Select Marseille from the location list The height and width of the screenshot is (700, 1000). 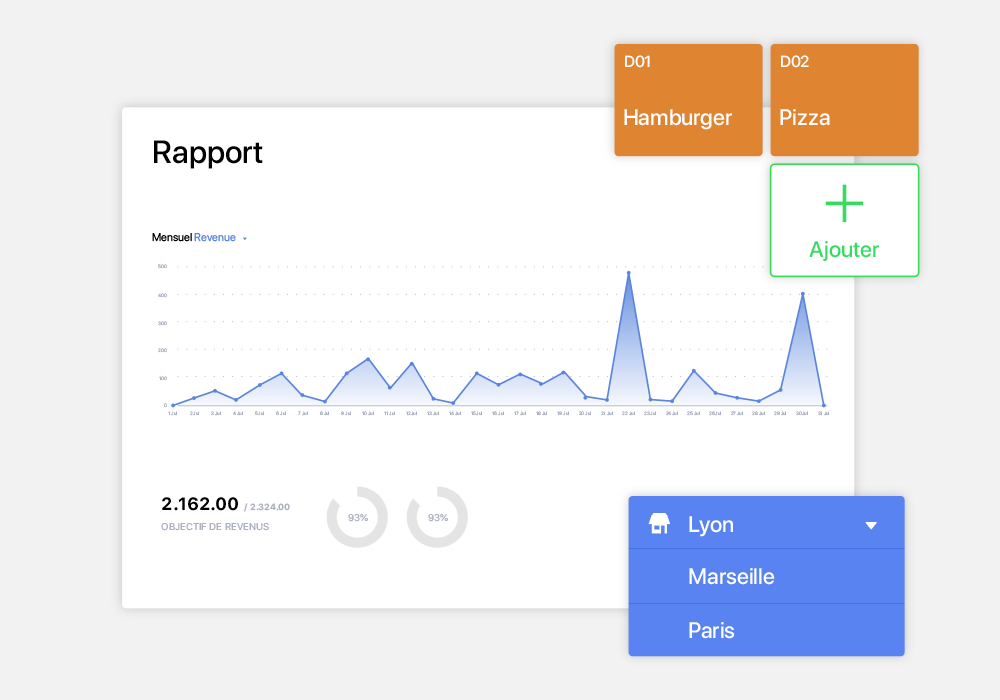click(x=767, y=576)
